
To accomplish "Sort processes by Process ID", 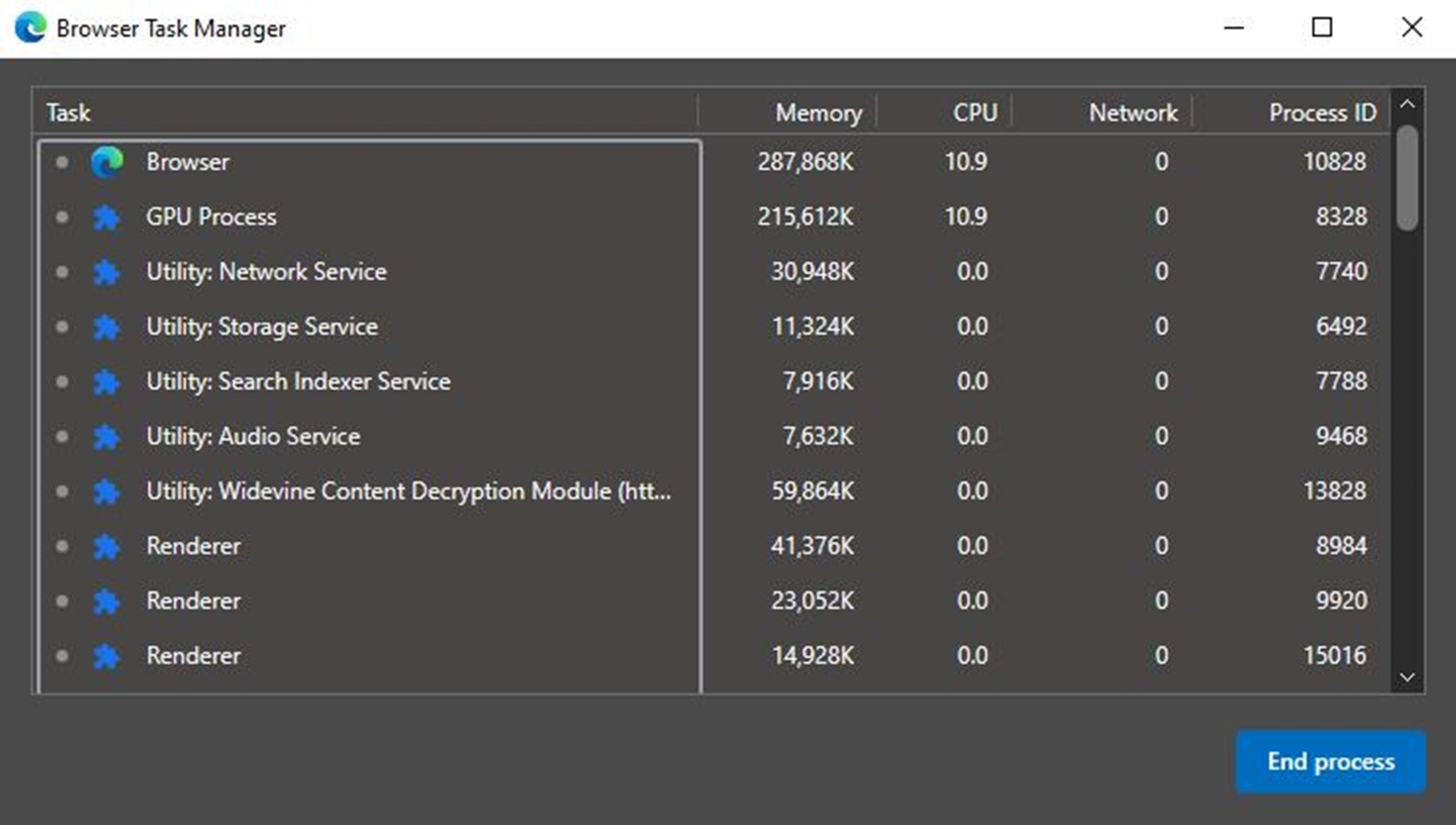I will click(x=1321, y=112).
